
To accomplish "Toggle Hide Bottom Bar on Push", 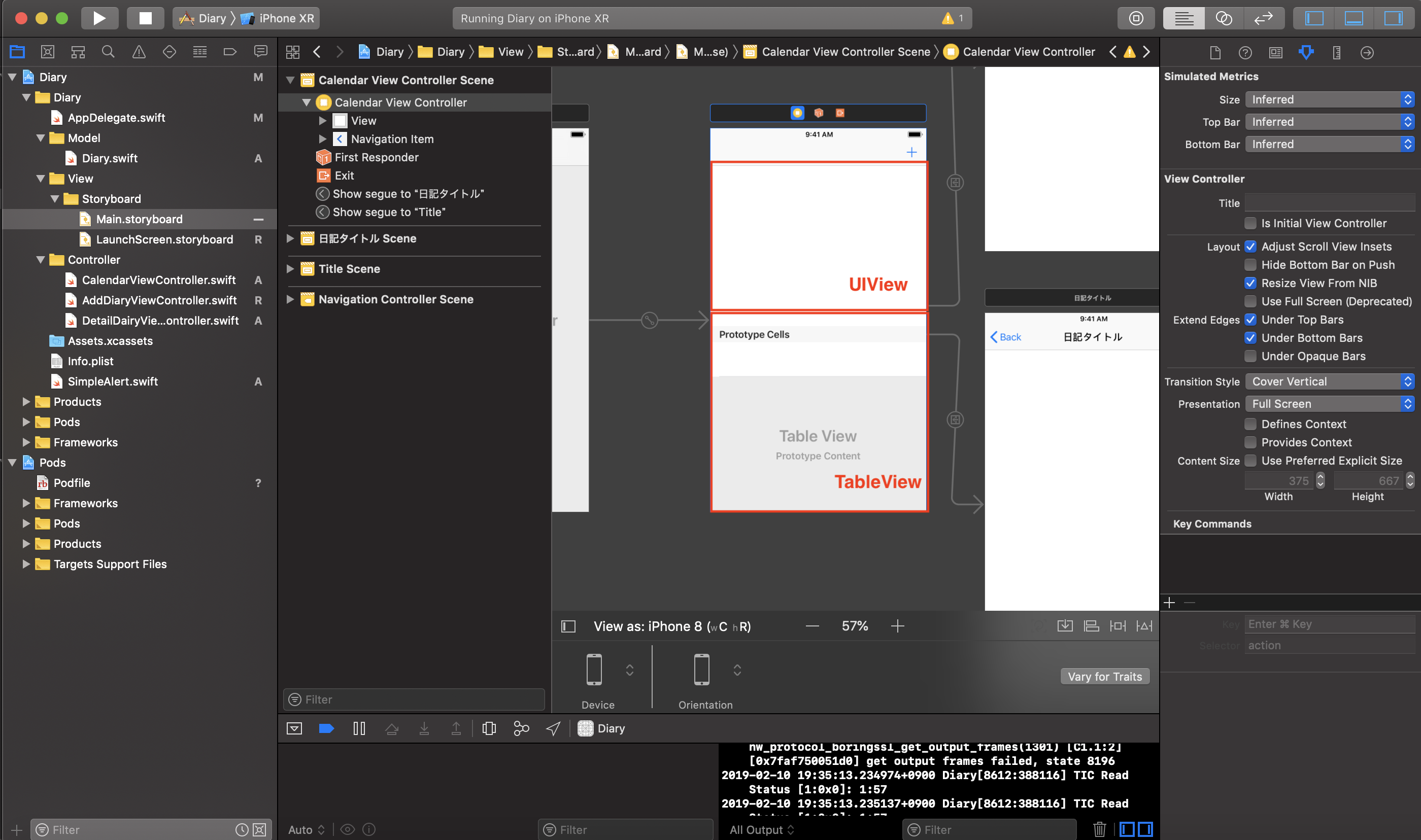I will (1250, 265).
